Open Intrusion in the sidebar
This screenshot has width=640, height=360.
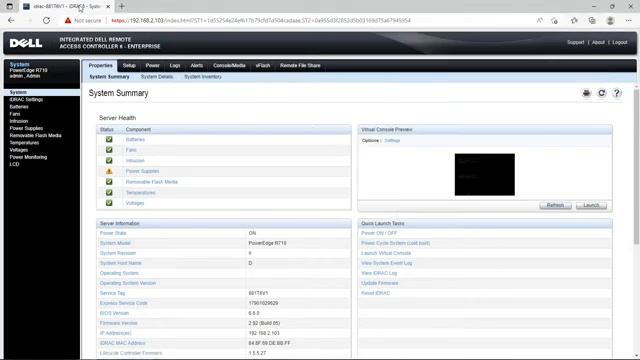(19, 121)
